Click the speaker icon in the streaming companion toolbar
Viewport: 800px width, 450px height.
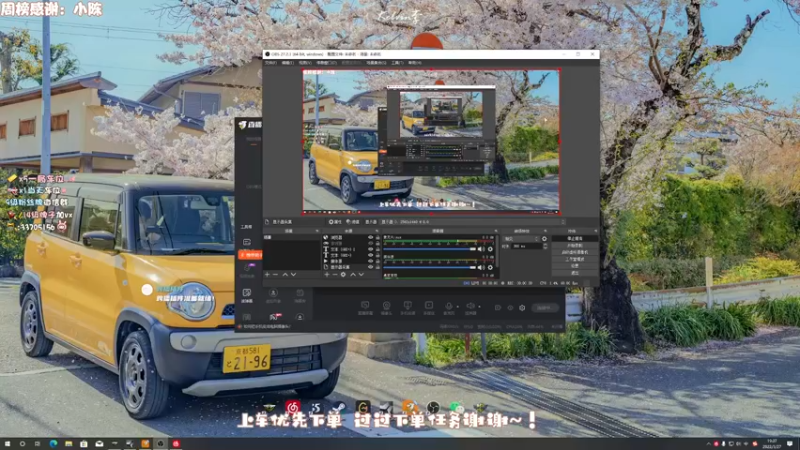[470, 307]
